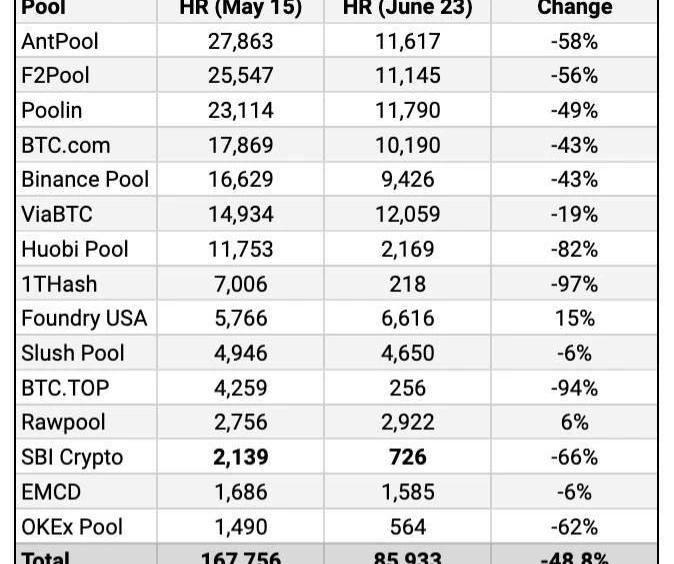Select the BTC.com cell
The width and height of the screenshot is (674, 564).
(66, 145)
